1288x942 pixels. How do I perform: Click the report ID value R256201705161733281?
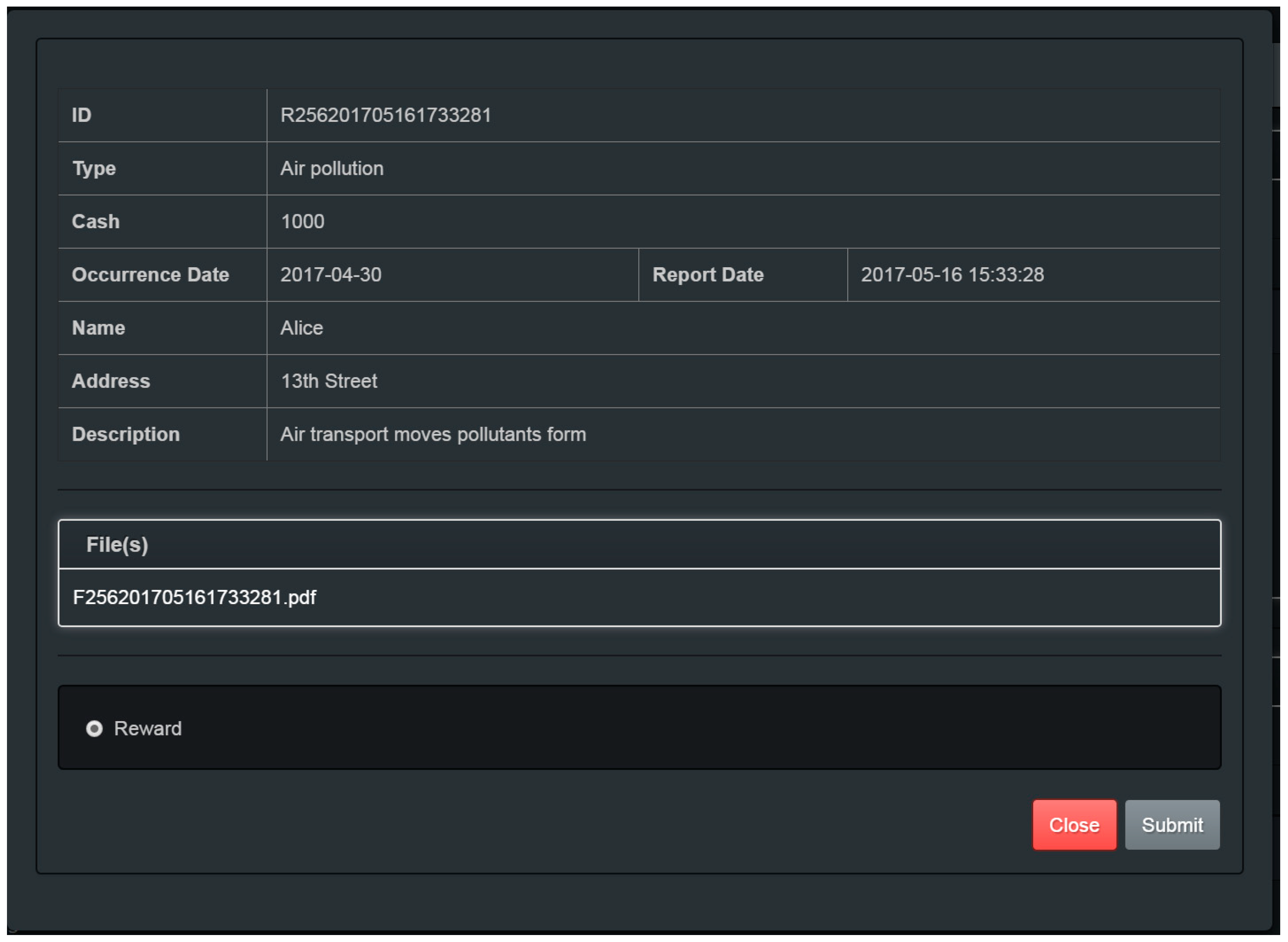click(385, 115)
